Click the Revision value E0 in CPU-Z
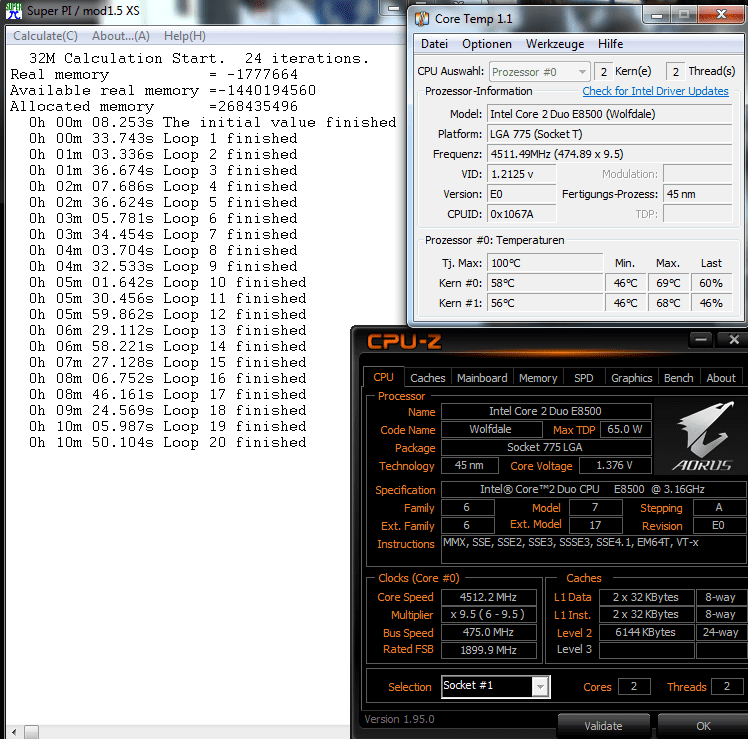 [x=718, y=525]
